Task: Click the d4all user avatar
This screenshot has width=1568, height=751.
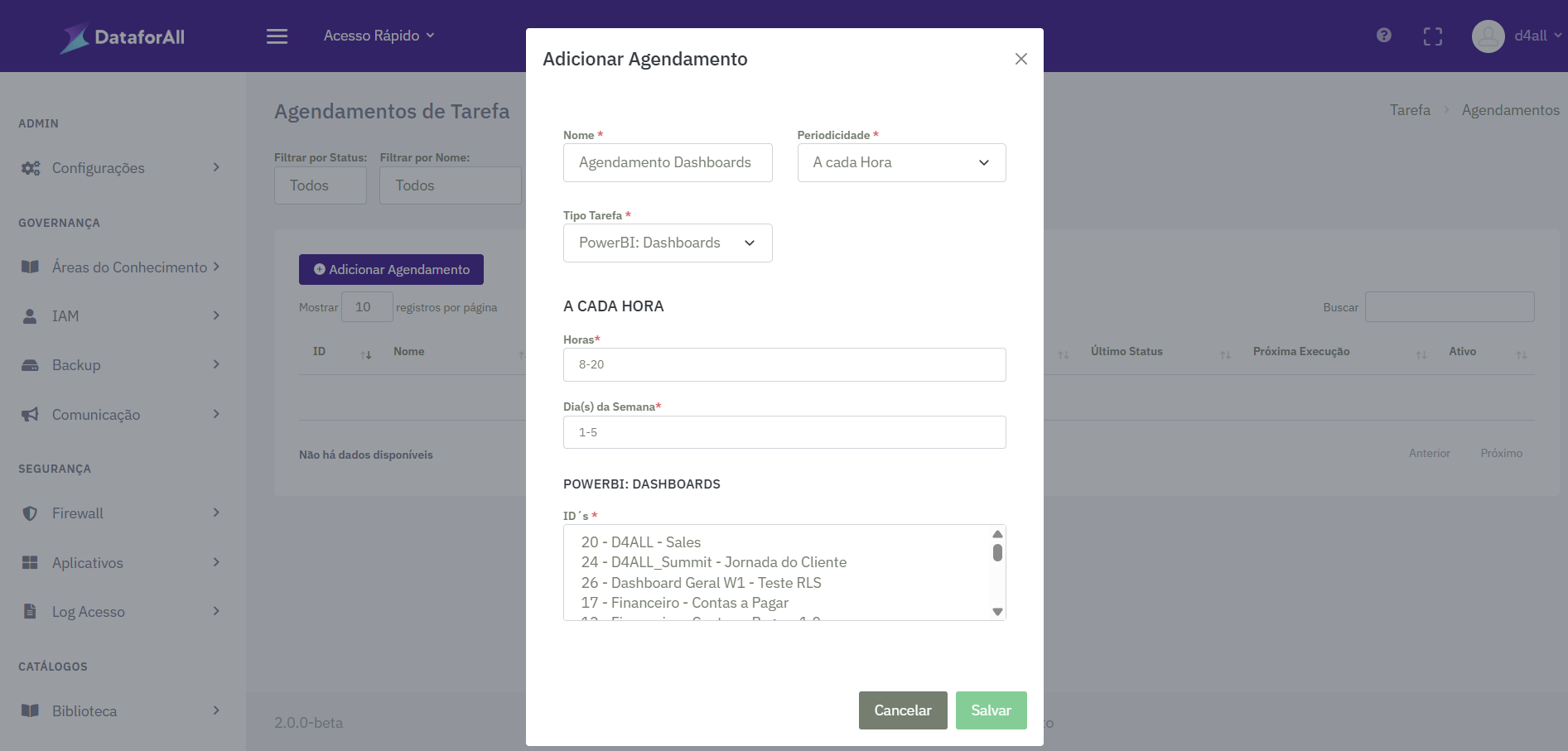Action: (x=1488, y=36)
